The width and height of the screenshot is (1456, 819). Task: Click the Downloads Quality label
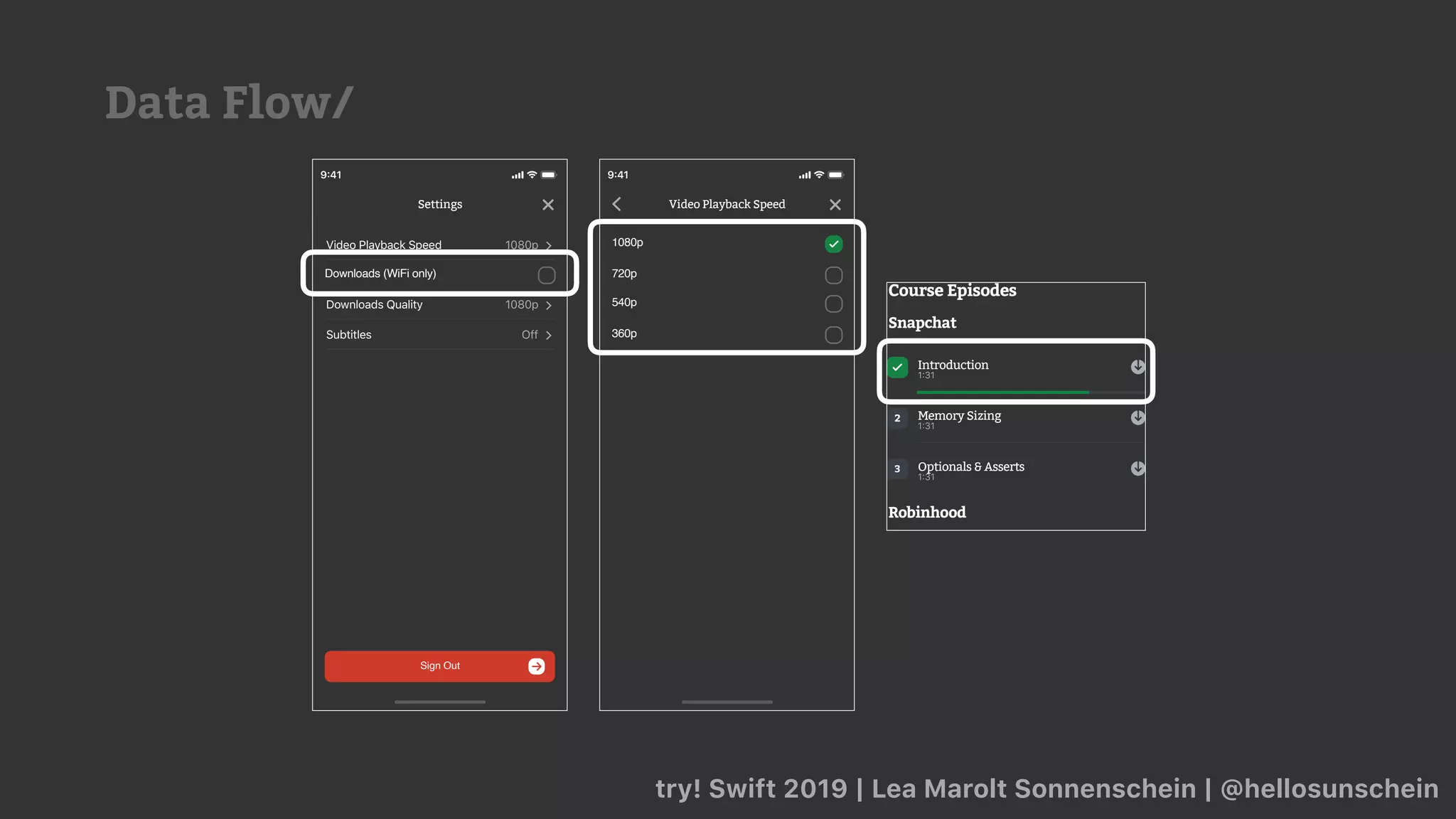point(374,305)
